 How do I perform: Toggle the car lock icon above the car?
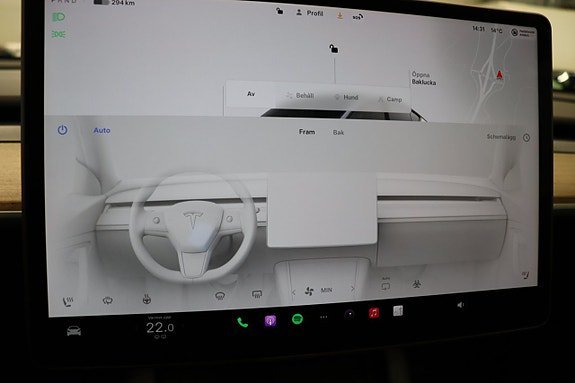point(333,48)
